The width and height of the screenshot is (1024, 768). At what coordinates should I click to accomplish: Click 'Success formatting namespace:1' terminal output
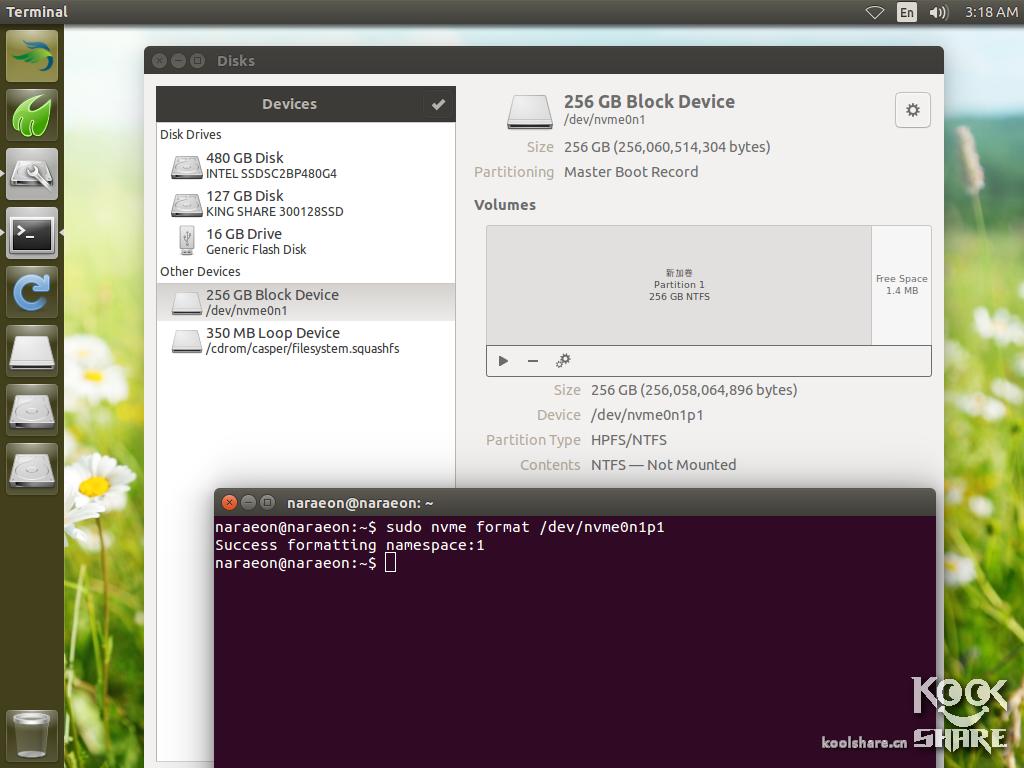pos(349,545)
